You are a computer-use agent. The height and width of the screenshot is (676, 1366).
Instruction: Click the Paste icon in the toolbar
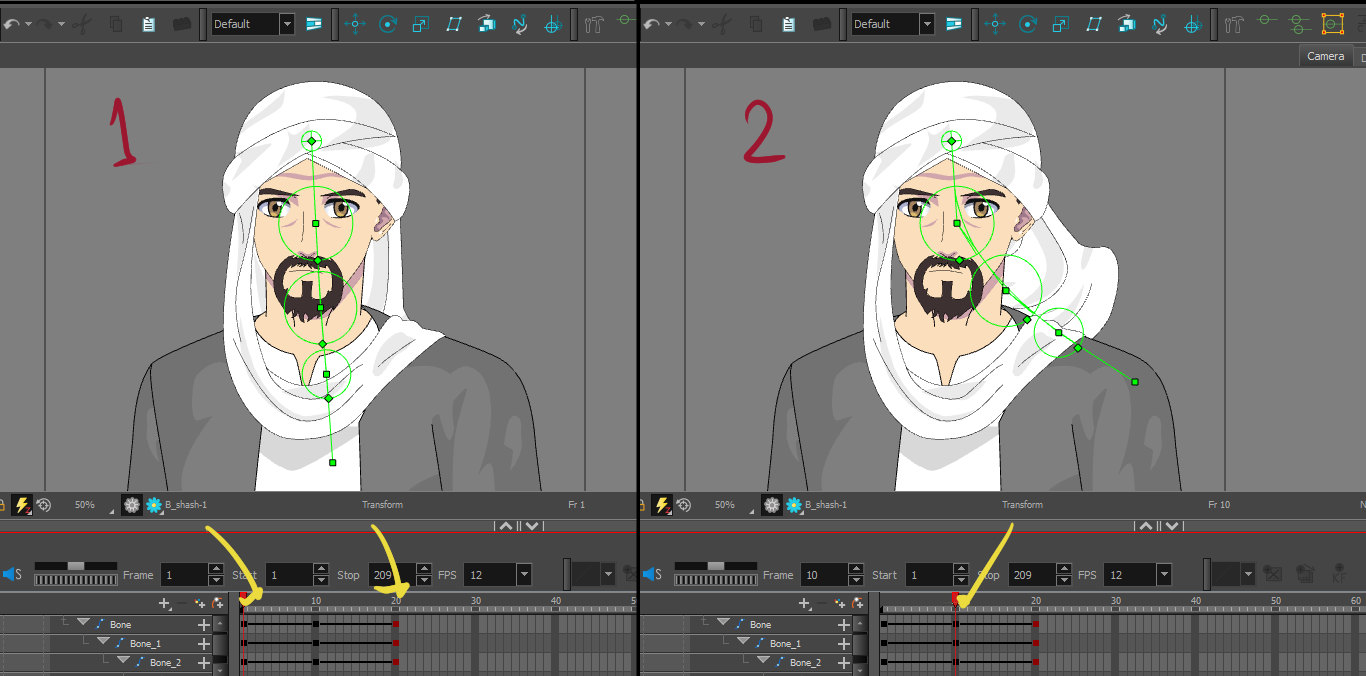(x=147, y=24)
